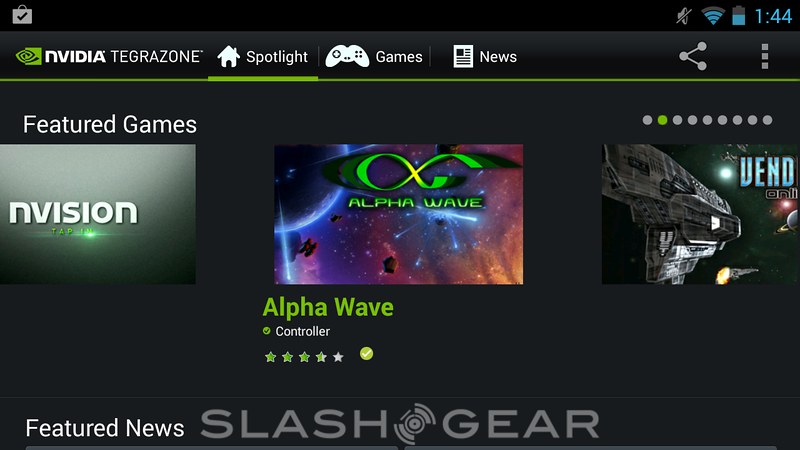Open the Vendetta Online game thumbnail
This screenshot has height=450, width=800.
pyautogui.click(x=700, y=214)
